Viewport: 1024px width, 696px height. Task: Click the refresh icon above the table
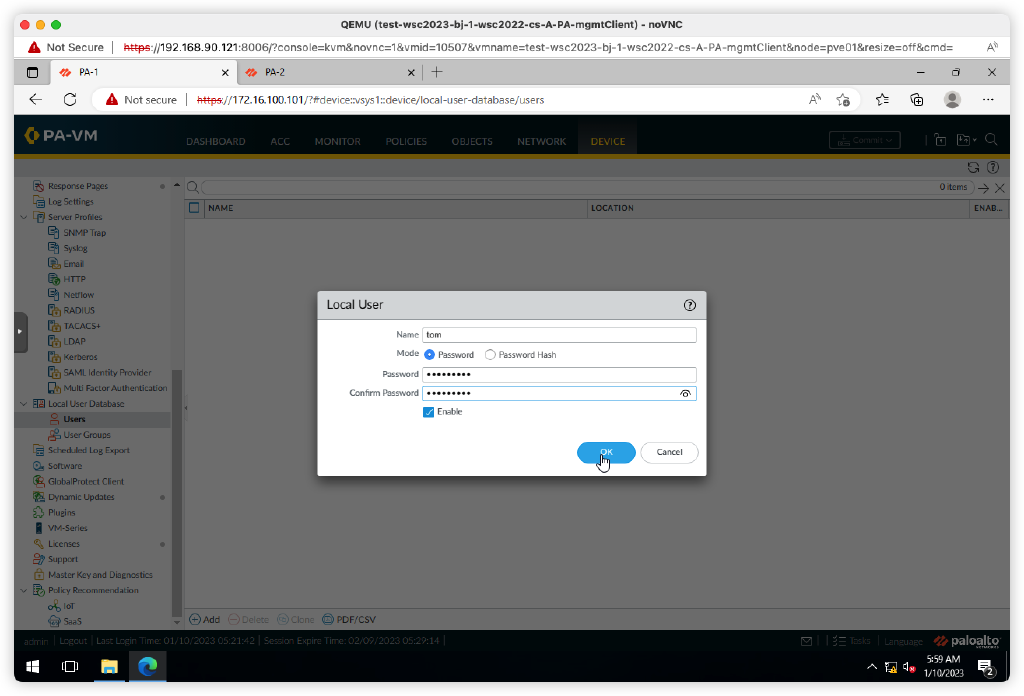coord(973,168)
